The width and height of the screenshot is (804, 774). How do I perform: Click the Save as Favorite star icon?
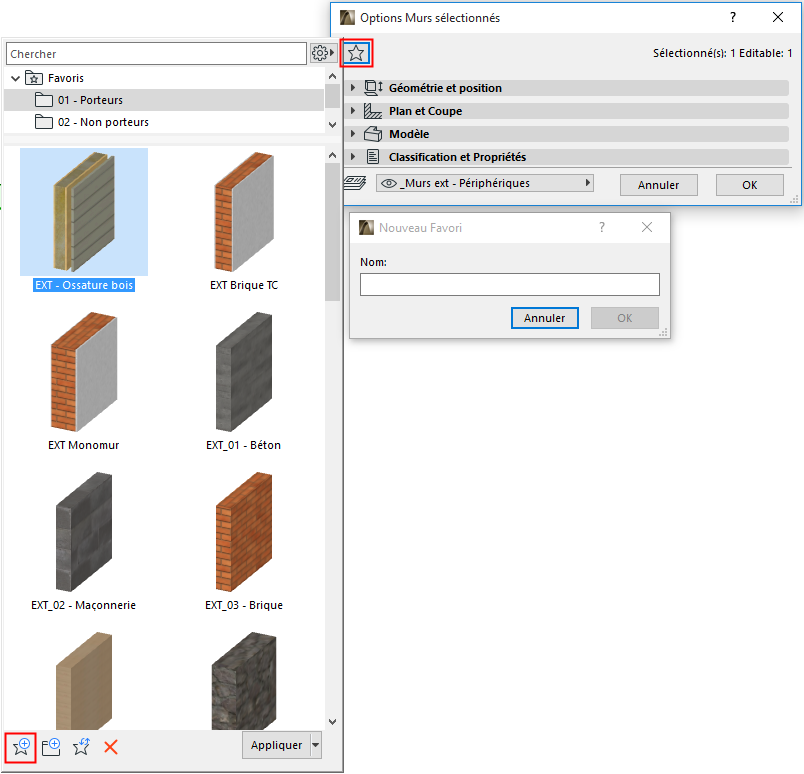356,52
